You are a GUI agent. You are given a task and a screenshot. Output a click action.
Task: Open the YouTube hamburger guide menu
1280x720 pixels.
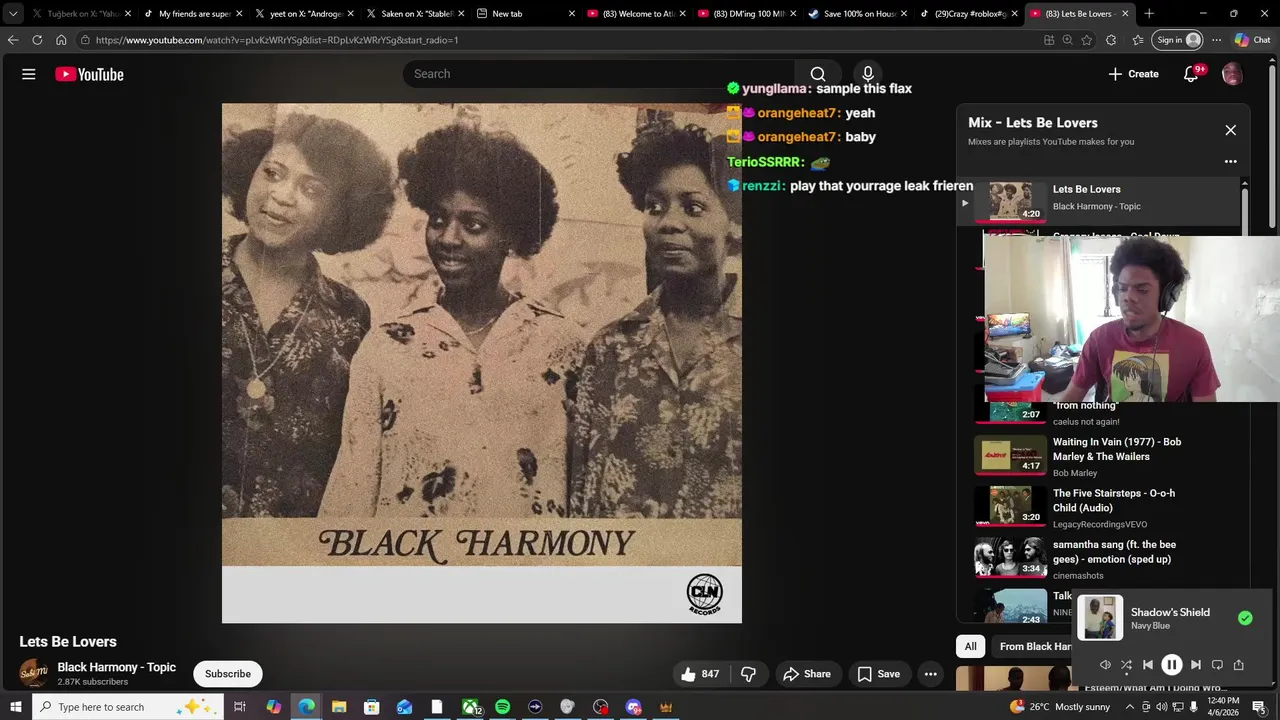pos(29,74)
